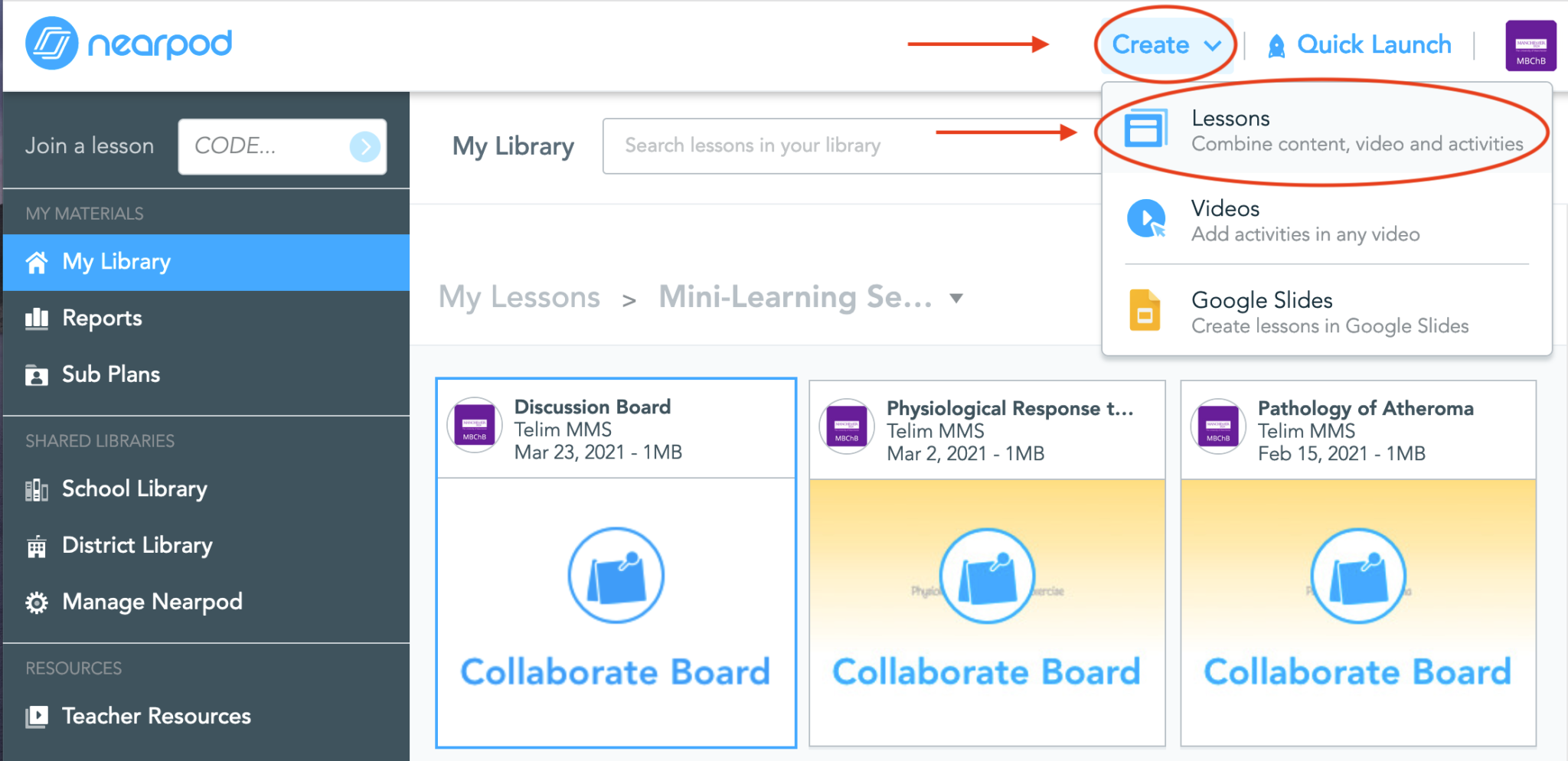
Task: Open Manage Nearpod via the gear icon
Action: pyautogui.click(x=36, y=602)
